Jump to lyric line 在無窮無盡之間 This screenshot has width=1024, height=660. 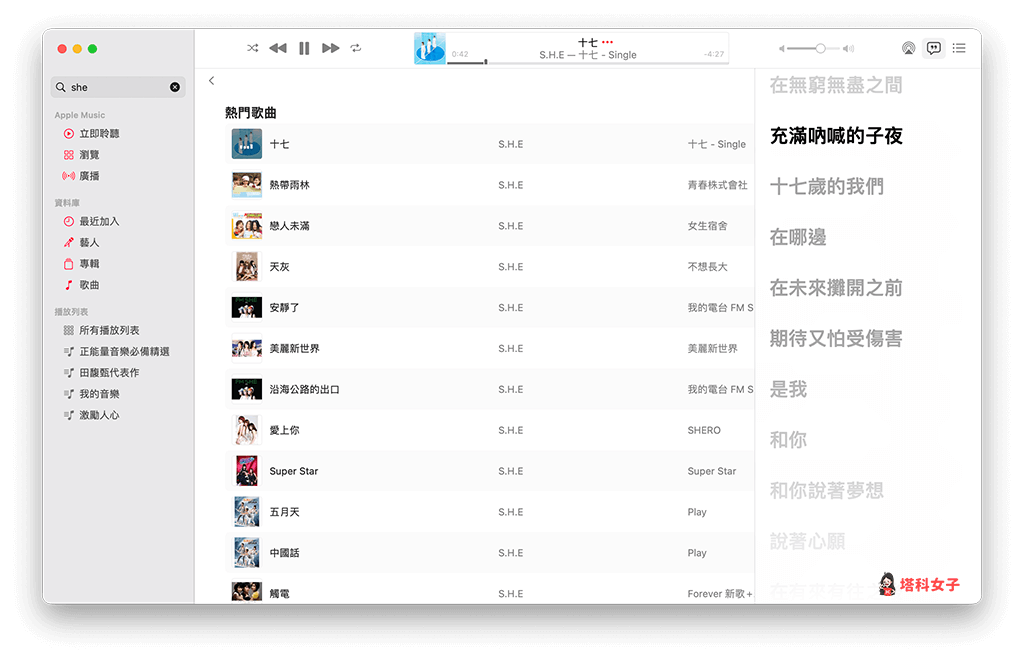point(836,85)
